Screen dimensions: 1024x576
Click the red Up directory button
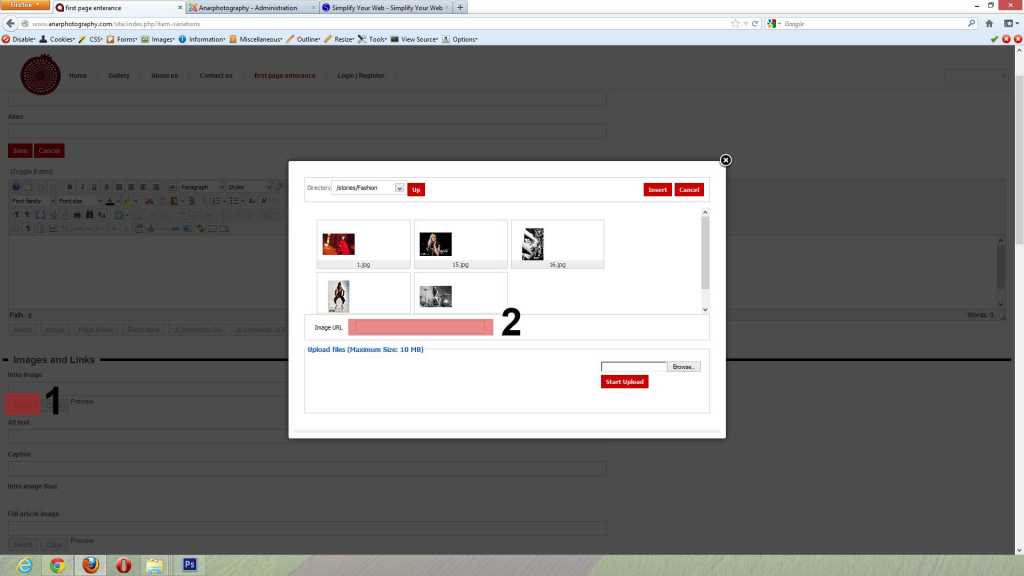tap(416, 189)
